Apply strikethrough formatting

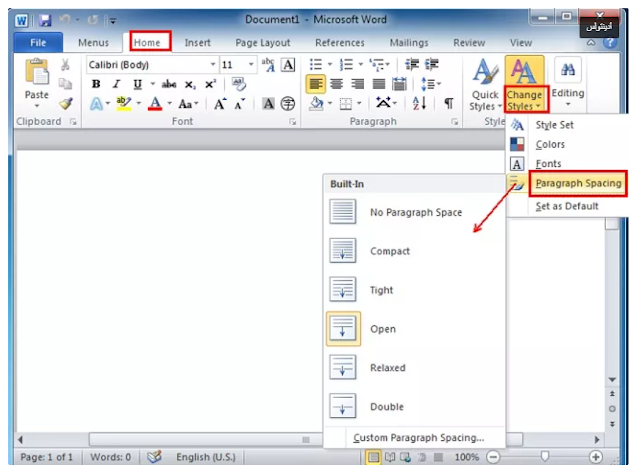pyautogui.click(x=169, y=84)
